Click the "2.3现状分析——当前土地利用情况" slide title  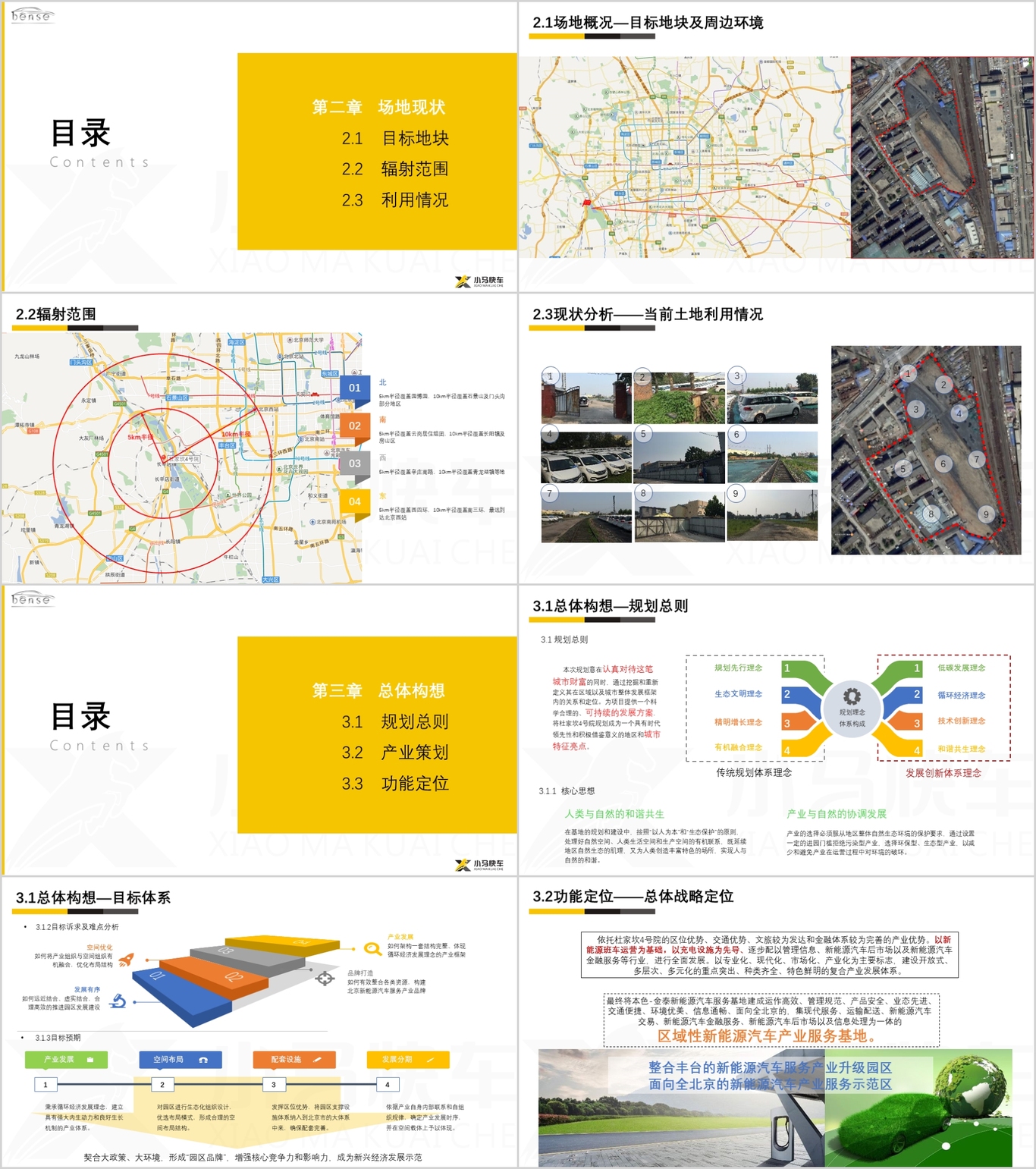point(648,314)
